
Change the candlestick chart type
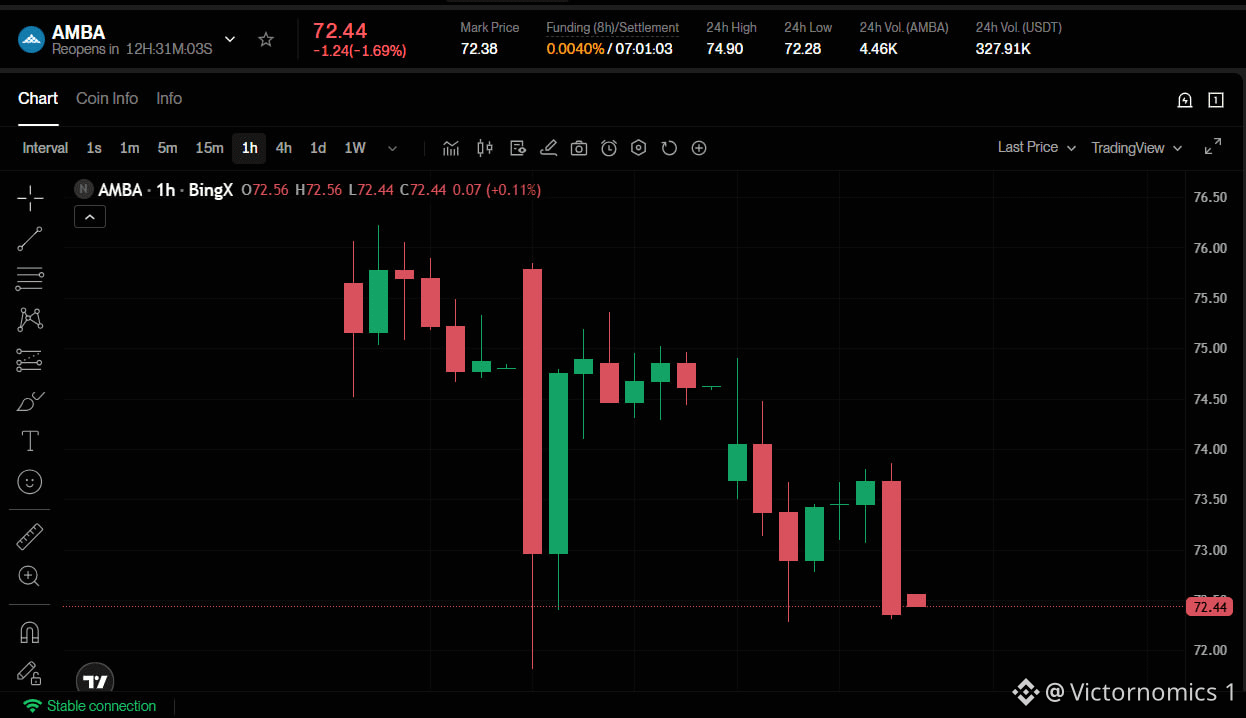coord(485,148)
